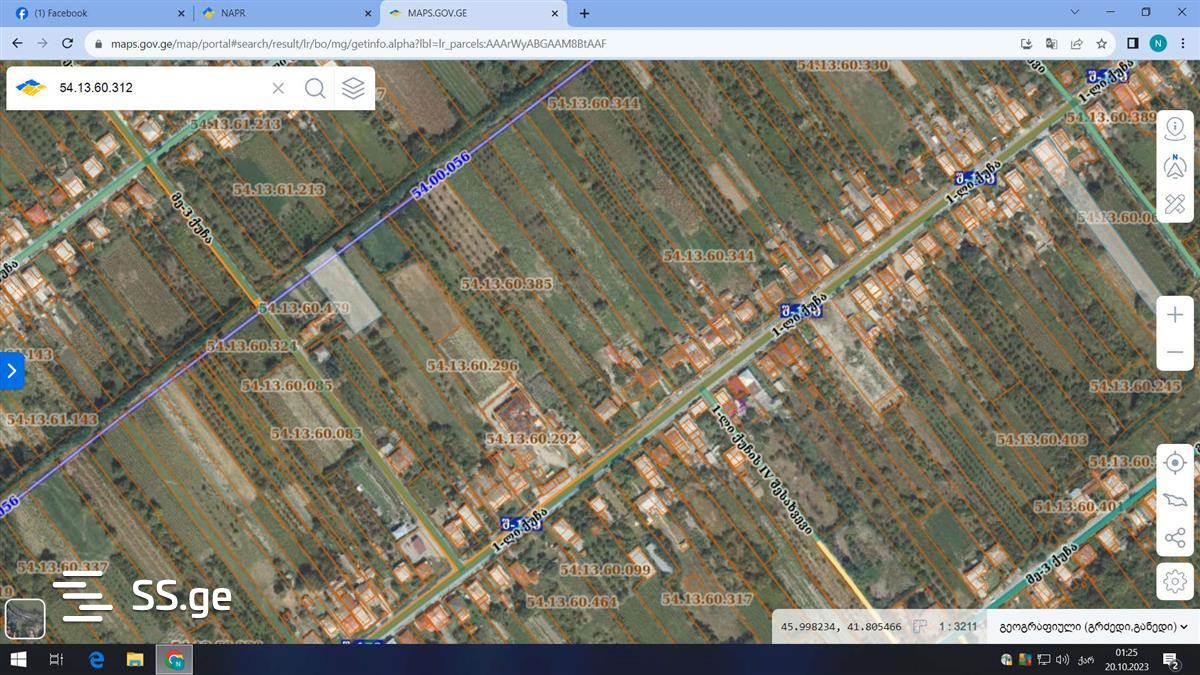Select the measurement ruler tool
Image resolution: width=1200 pixels, height=675 pixels.
(1175, 204)
